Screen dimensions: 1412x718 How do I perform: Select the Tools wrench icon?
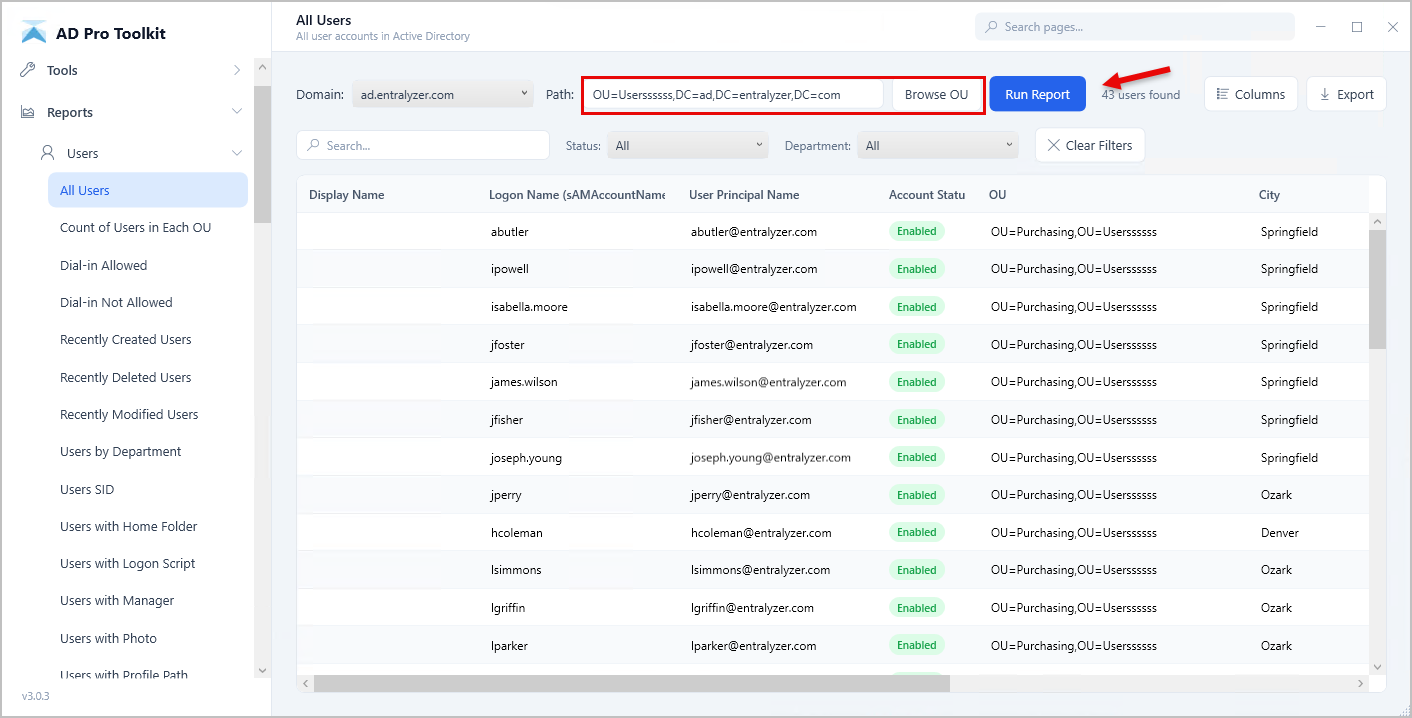(x=26, y=69)
